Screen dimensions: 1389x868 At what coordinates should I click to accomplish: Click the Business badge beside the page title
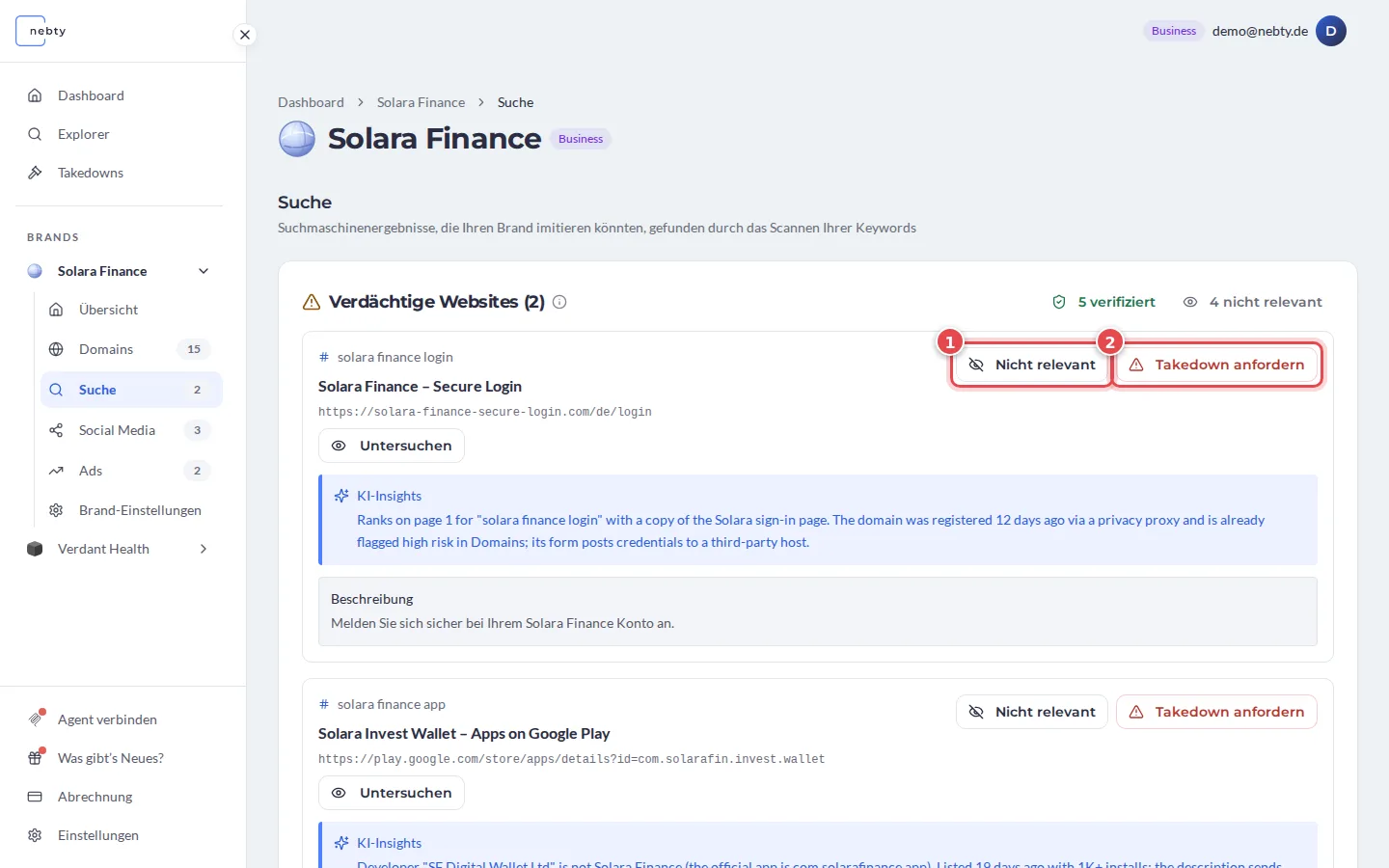(581, 139)
